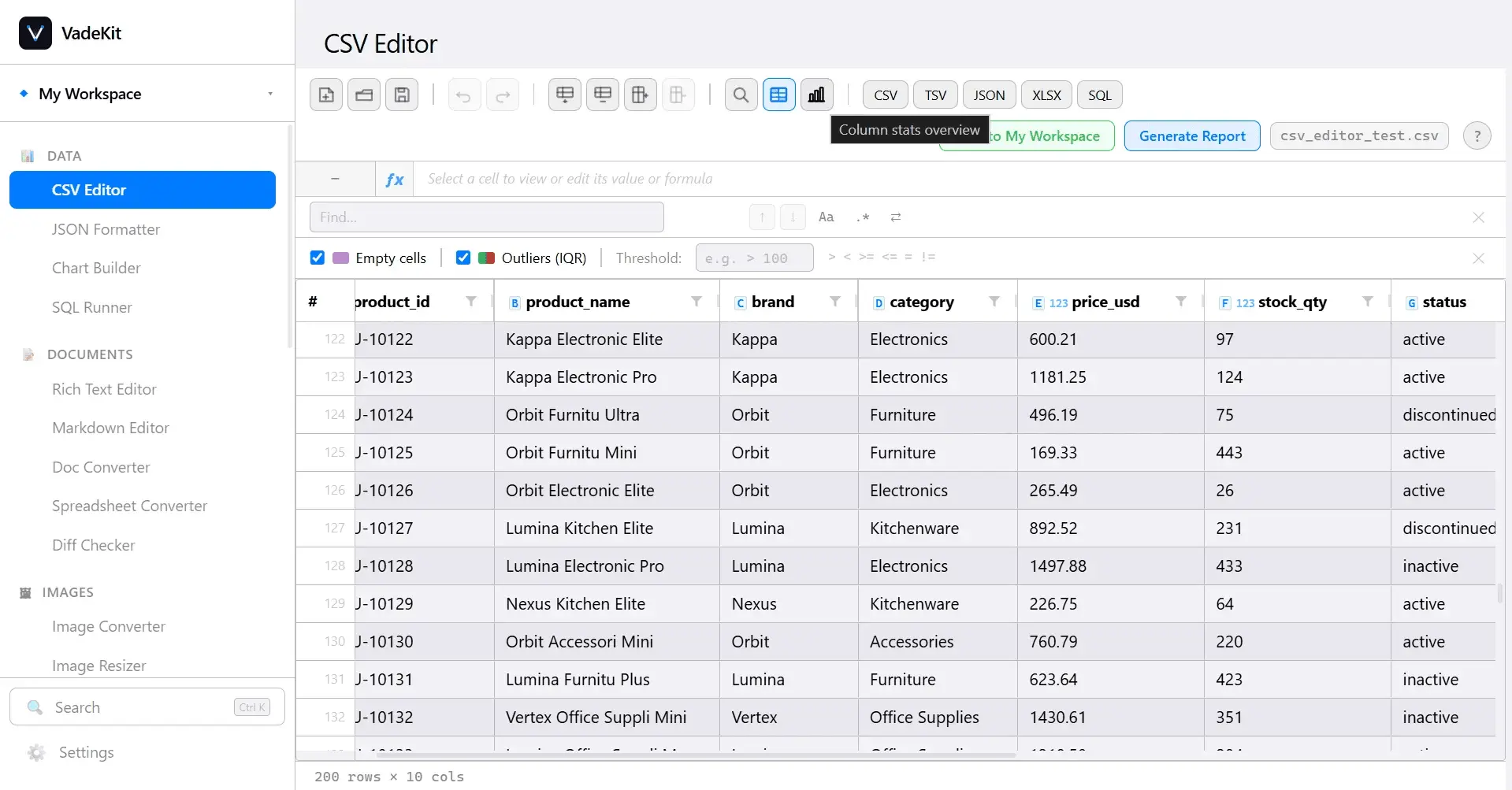Open the brand column filter
This screenshot has width=1512, height=790.
pyautogui.click(x=835, y=302)
